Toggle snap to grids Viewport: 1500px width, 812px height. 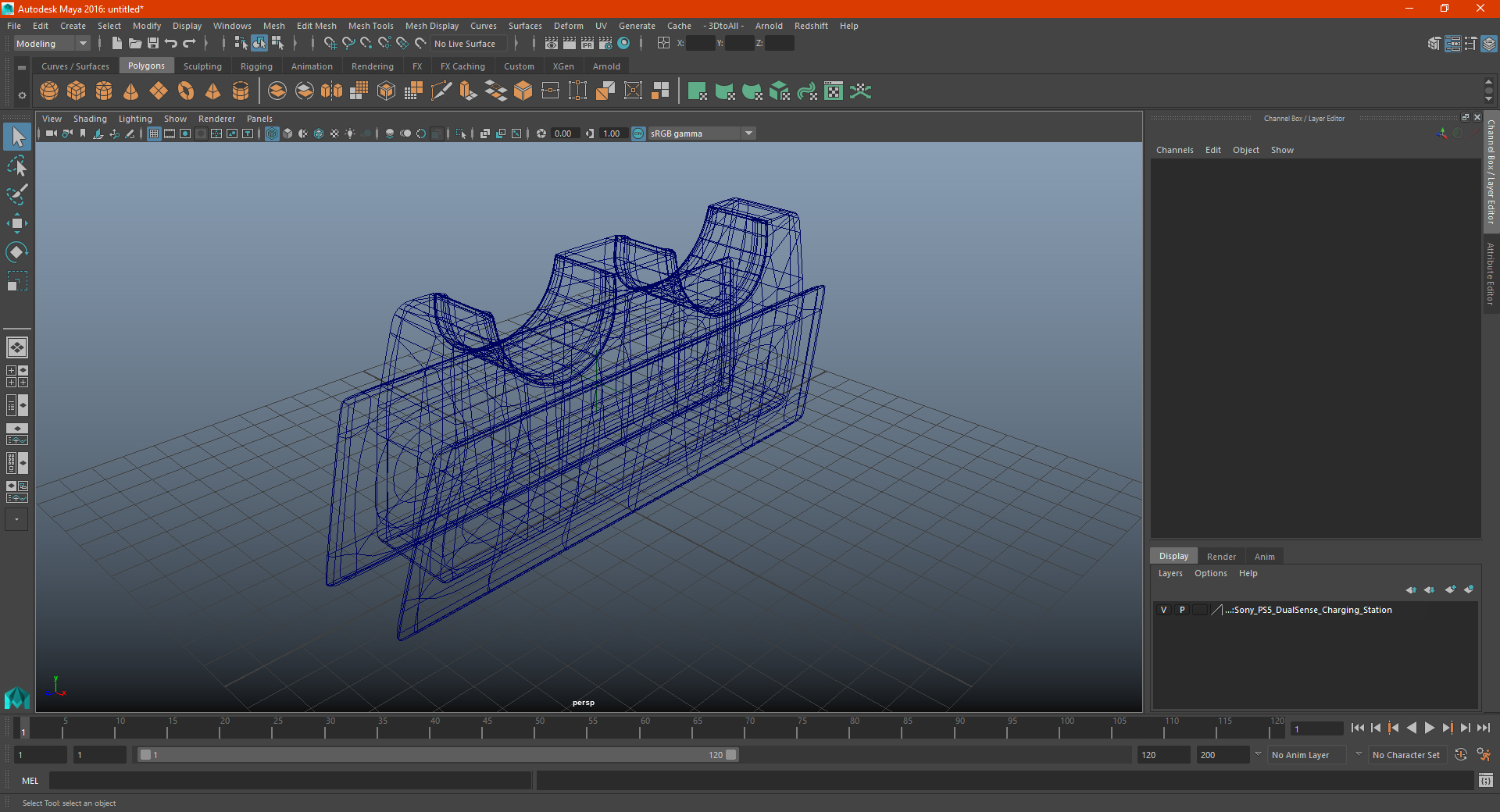pyautogui.click(x=330, y=44)
